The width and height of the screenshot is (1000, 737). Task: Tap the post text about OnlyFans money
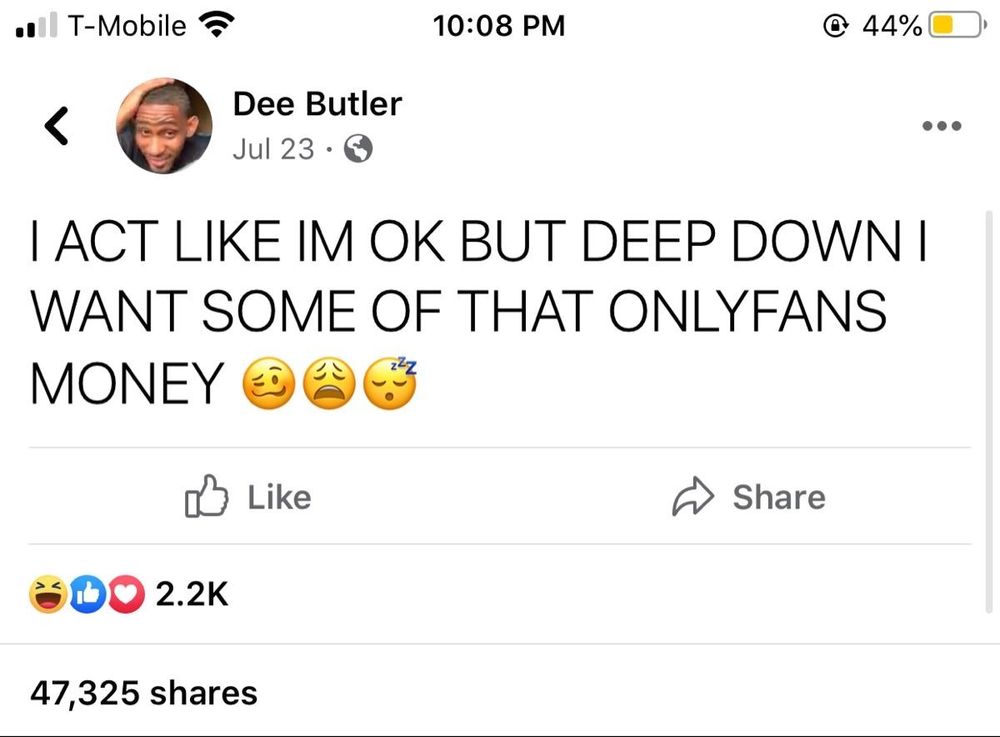478,312
